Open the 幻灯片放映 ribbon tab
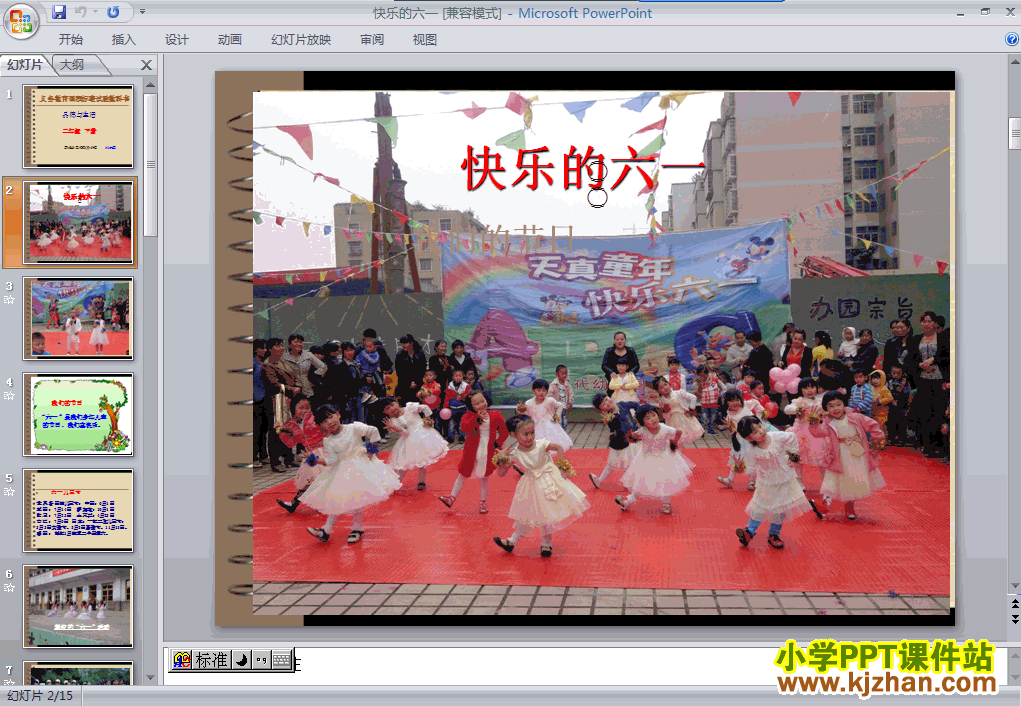Viewport: 1021px width, 706px height. [301, 40]
